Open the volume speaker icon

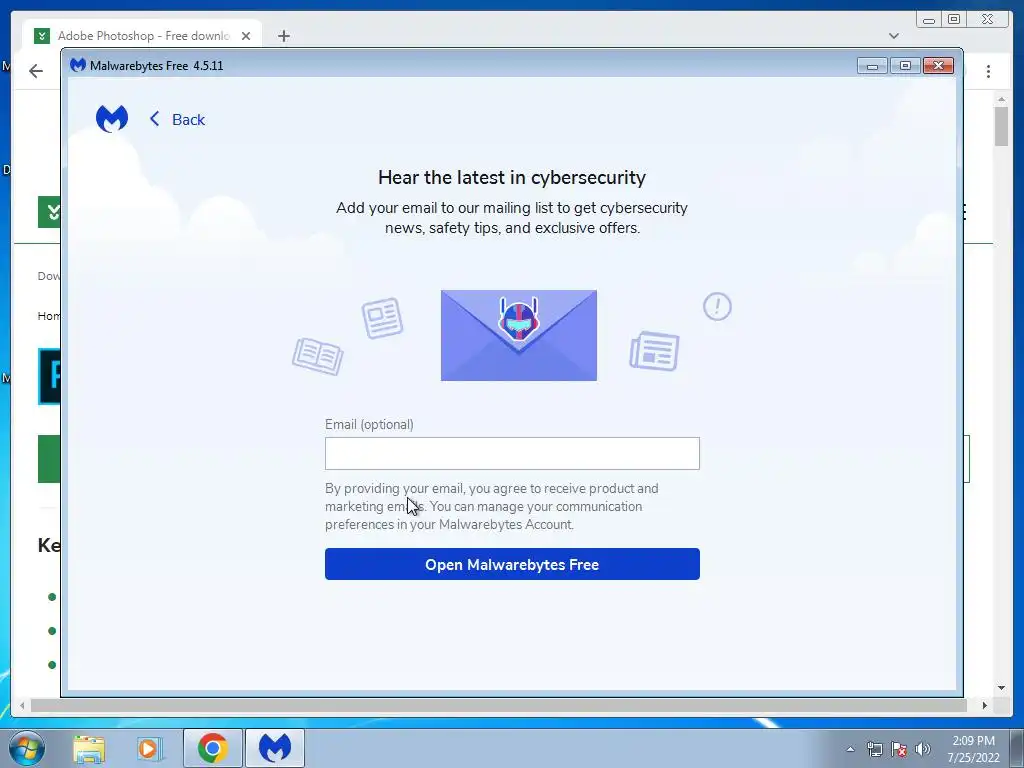coord(922,749)
